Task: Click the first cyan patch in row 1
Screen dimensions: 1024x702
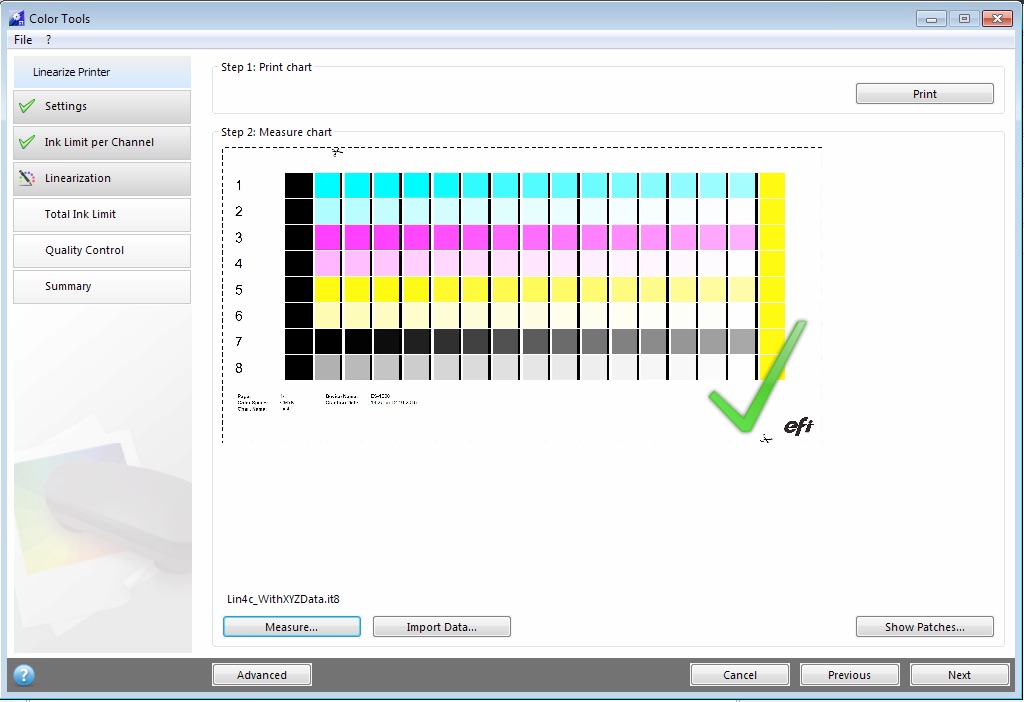Action: click(x=328, y=185)
